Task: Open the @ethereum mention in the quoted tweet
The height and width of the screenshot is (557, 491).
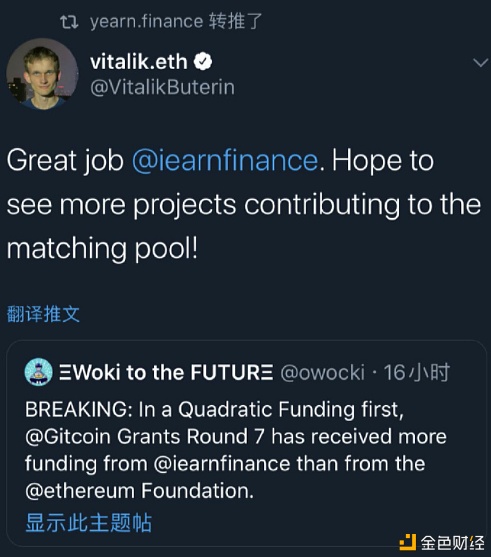Action: [x=80, y=491]
